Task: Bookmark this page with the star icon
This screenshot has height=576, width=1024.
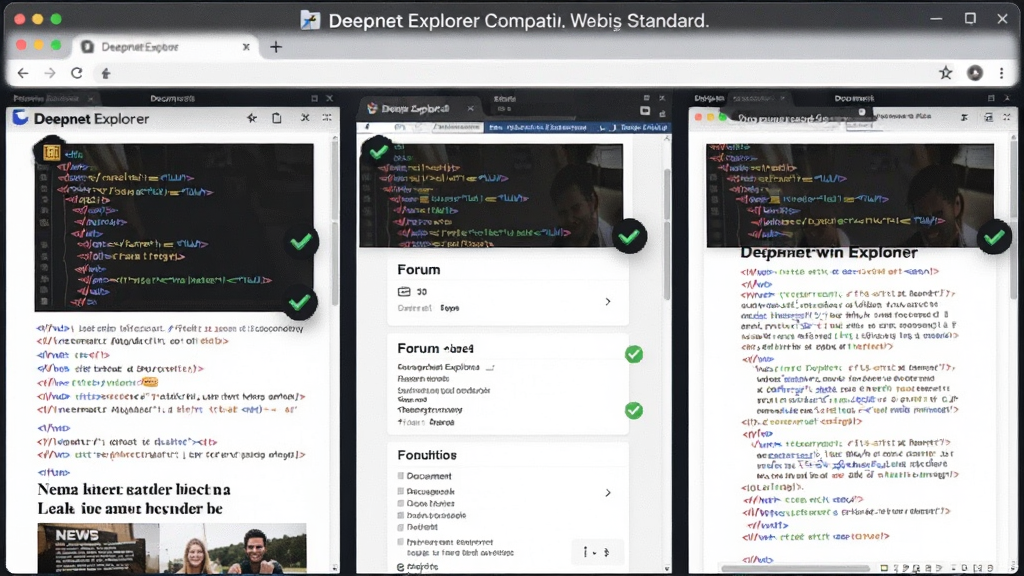Action: (x=946, y=73)
